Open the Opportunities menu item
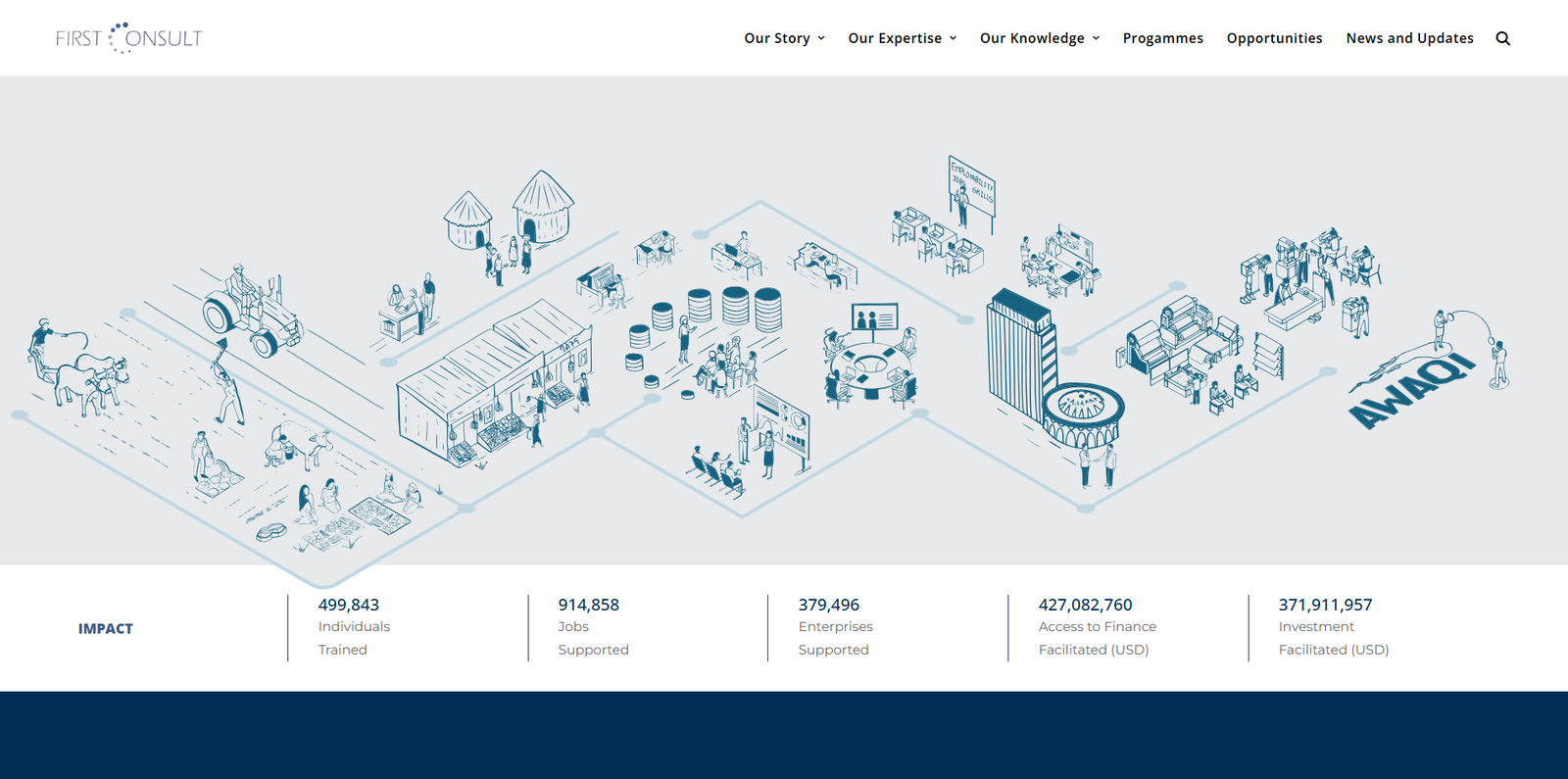The width and height of the screenshot is (1568, 779). click(x=1274, y=38)
